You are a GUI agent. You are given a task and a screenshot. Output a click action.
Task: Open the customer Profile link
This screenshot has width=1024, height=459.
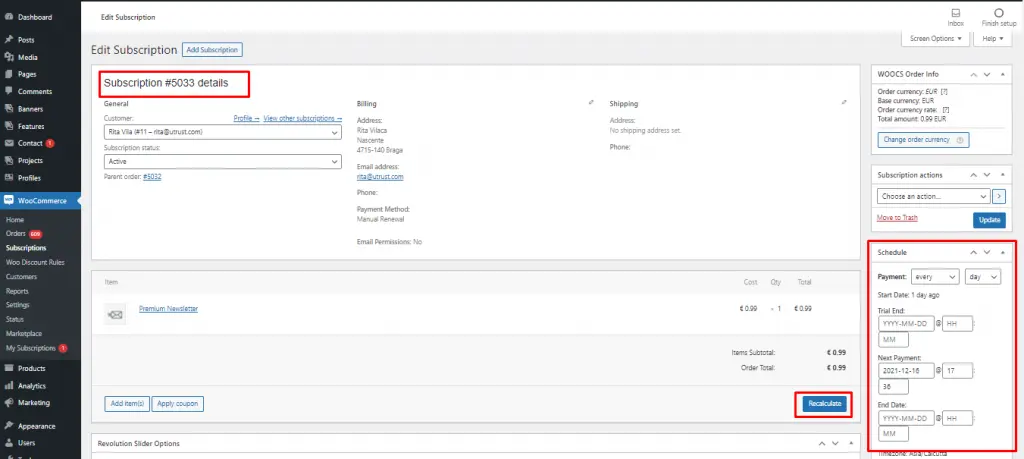pos(246,118)
